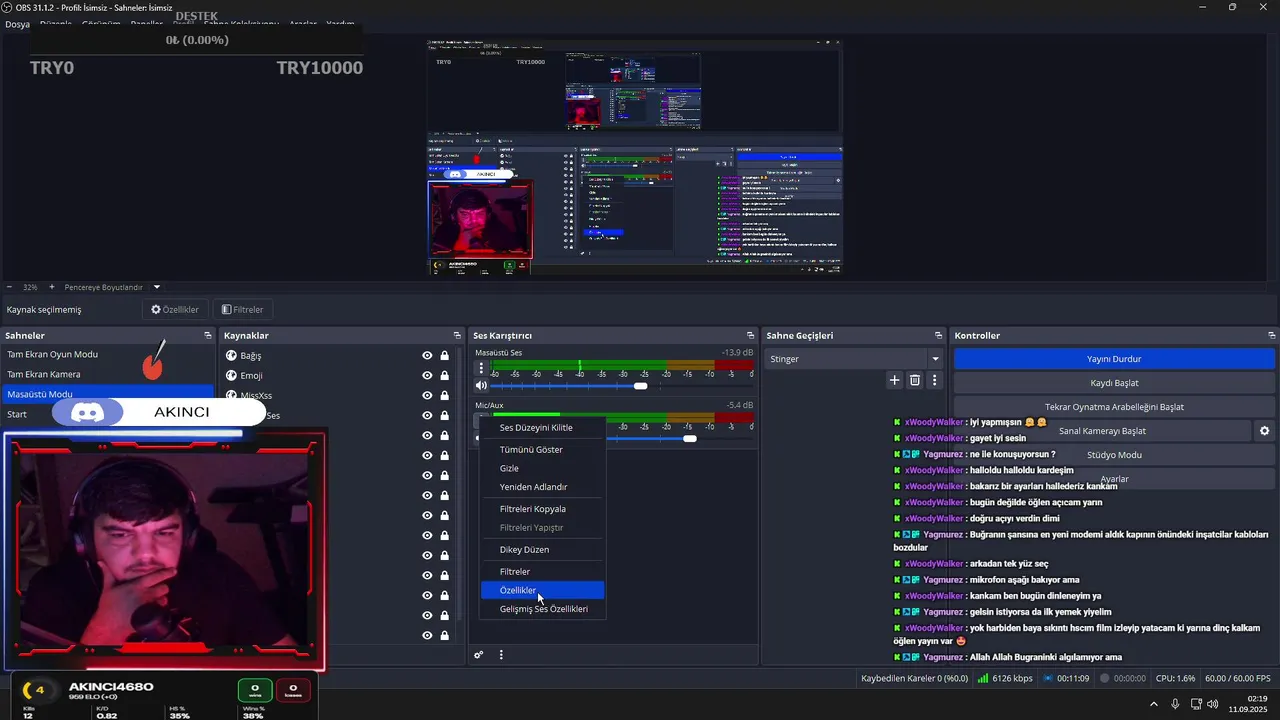Click the Emoji source globe icon
The height and width of the screenshot is (720, 1280).
(x=231, y=376)
